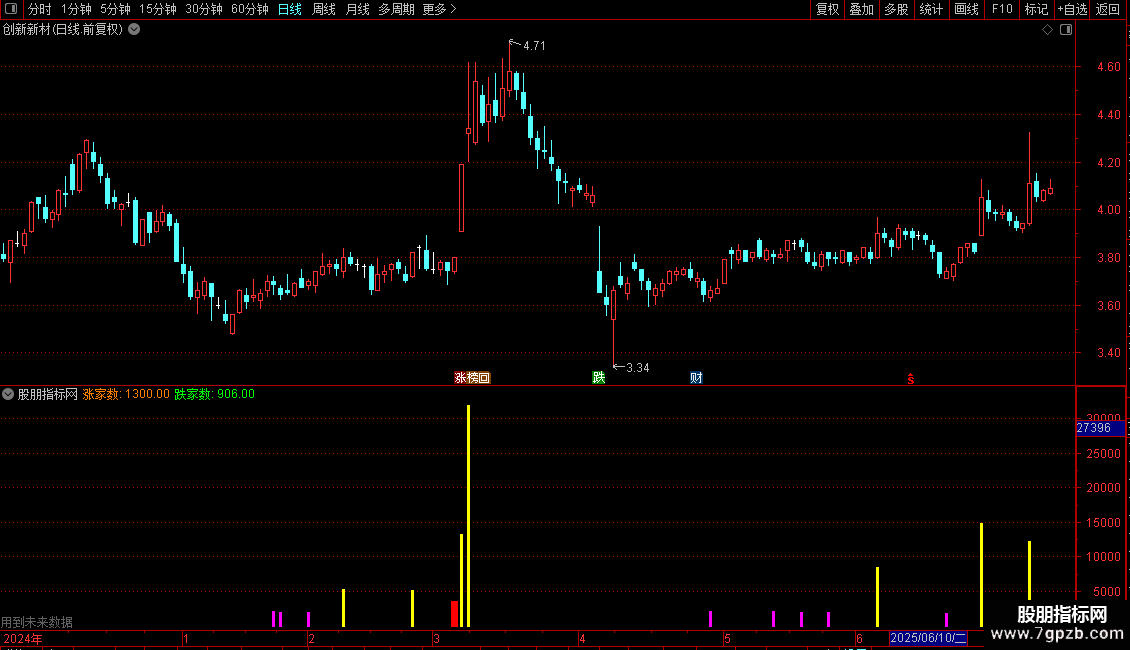
Task: Click the 2024年 year label
Action: point(23,638)
